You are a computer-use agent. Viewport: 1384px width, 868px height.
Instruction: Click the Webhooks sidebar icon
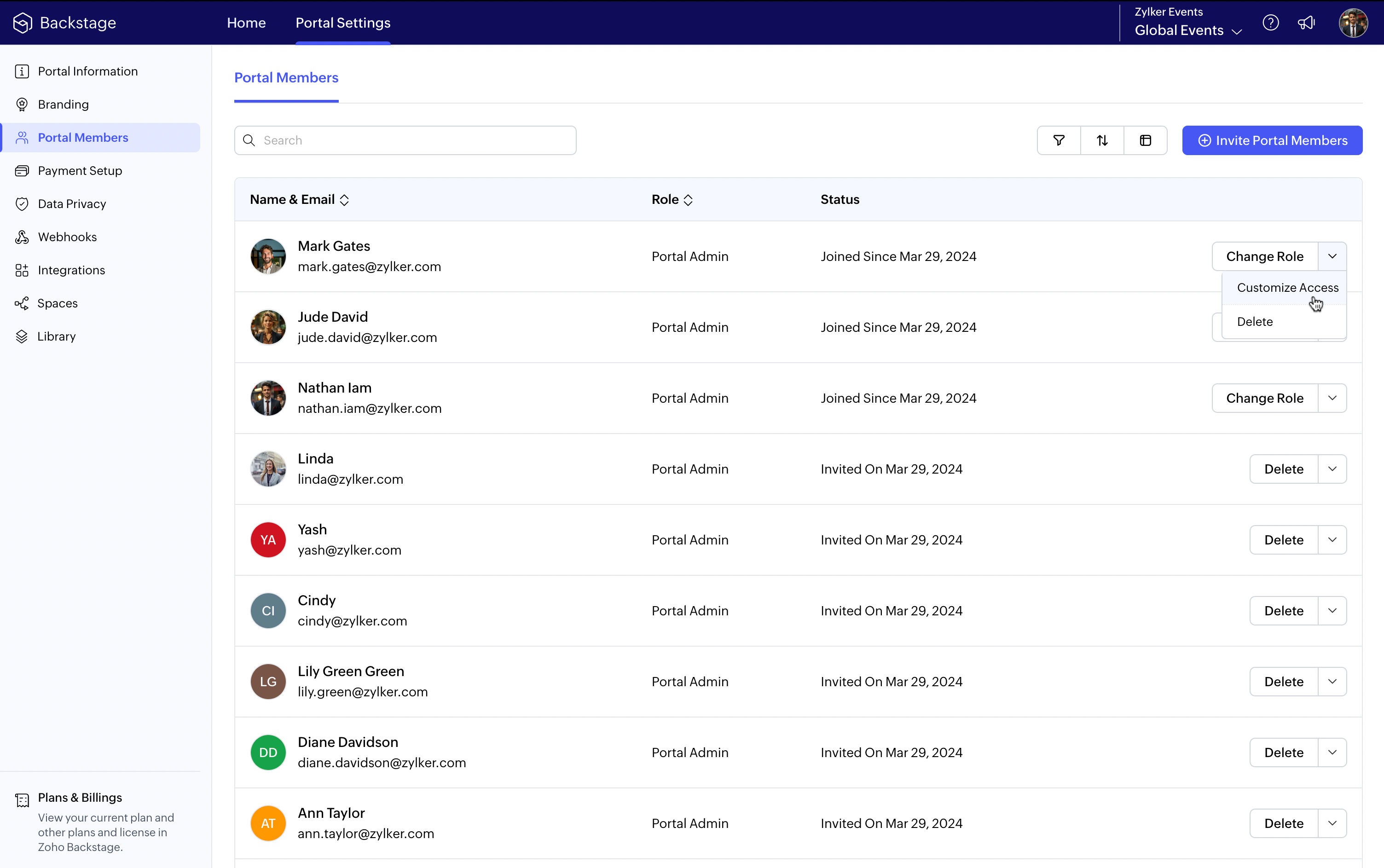[x=22, y=237]
